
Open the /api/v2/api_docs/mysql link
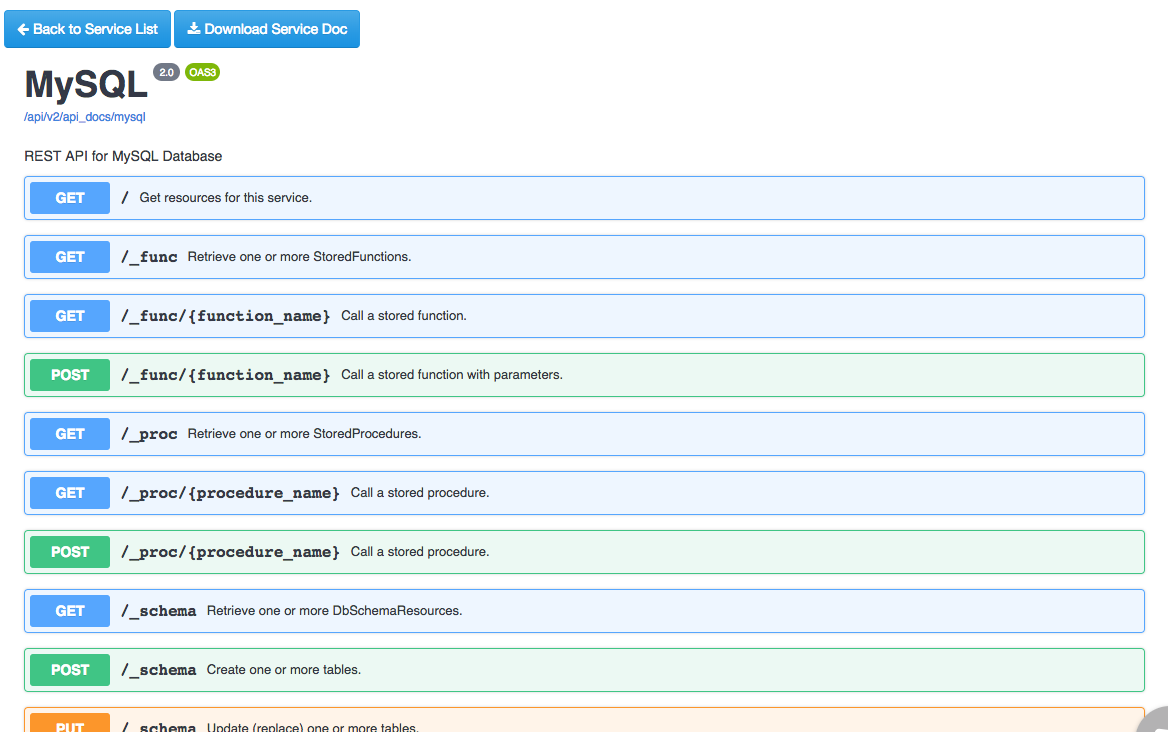pos(85,117)
